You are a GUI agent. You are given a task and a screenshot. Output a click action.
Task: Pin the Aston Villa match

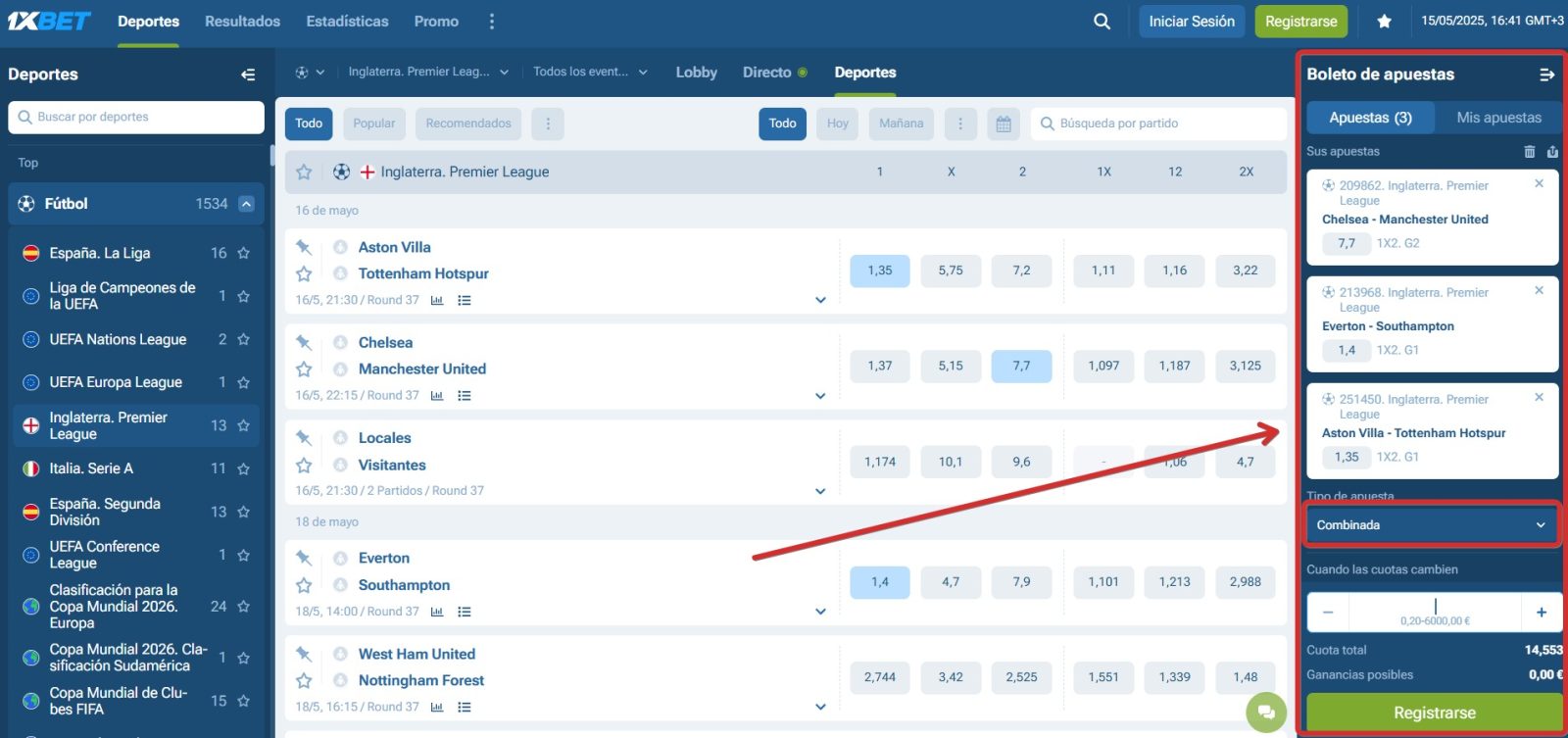(304, 247)
